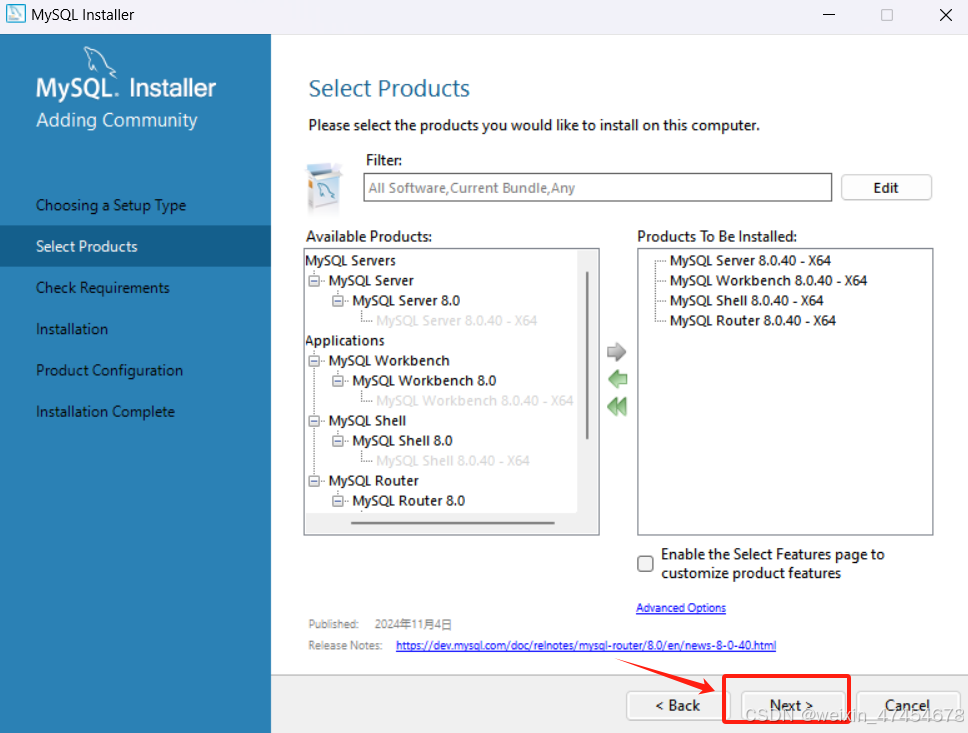The height and width of the screenshot is (733, 968).
Task: Select MySQL Workbench 8.0.40 - X64 to install
Action: point(768,281)
